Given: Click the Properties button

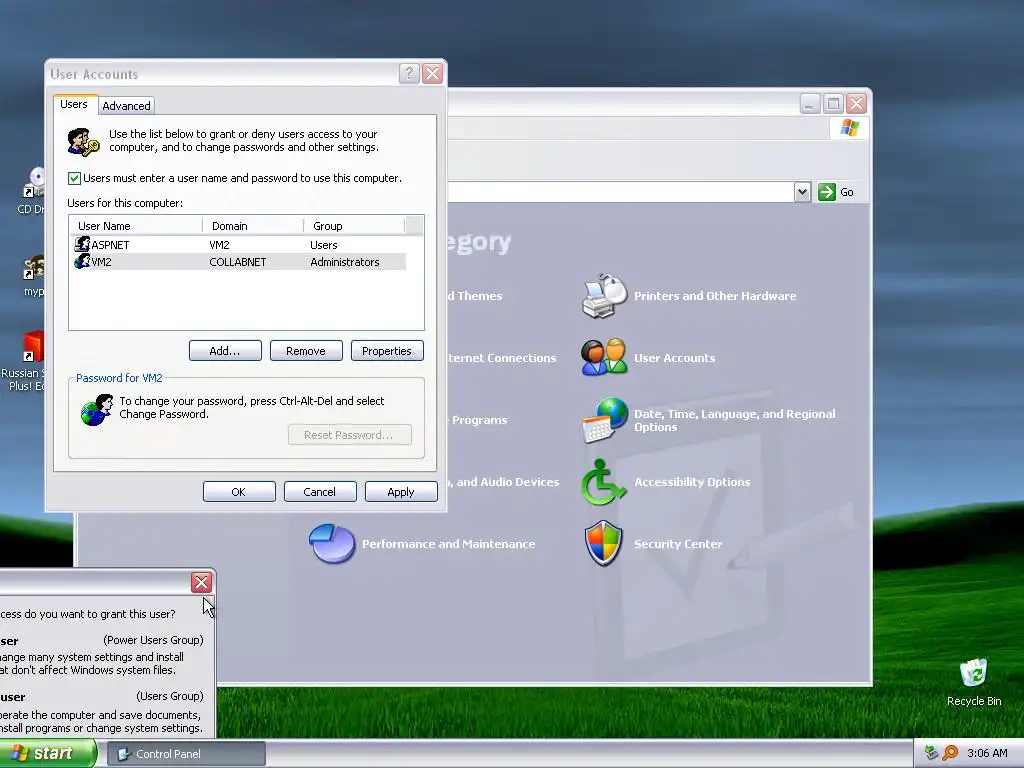Looking at the screenshot, I should point(387,351).
